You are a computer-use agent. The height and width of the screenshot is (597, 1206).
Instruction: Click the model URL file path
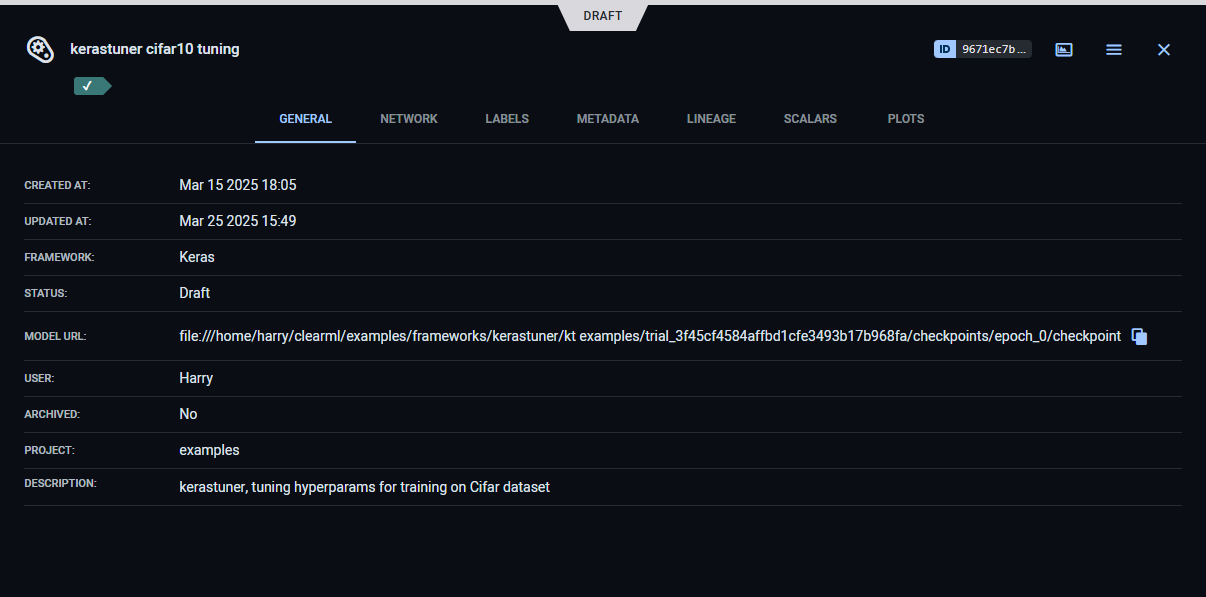[x=649, y=337]
